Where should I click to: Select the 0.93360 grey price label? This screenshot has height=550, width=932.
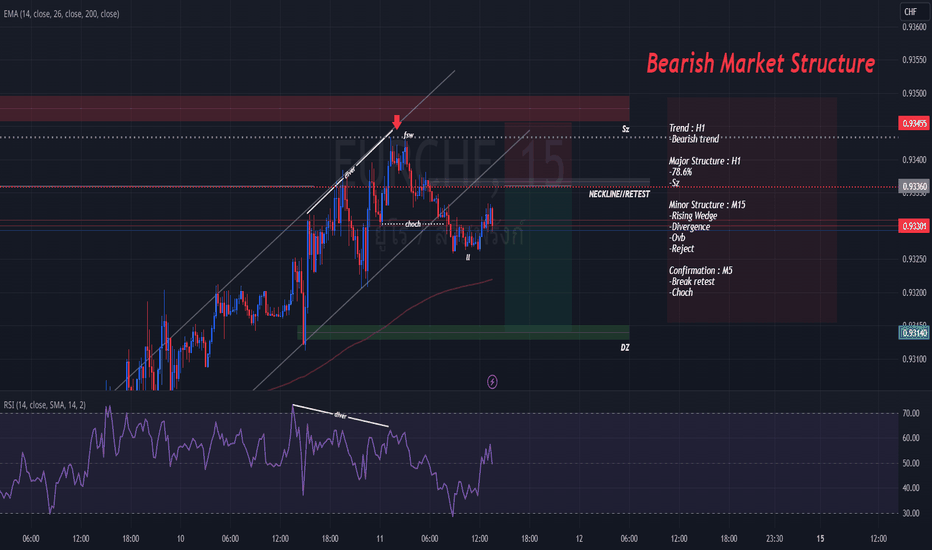pos(914,187)
